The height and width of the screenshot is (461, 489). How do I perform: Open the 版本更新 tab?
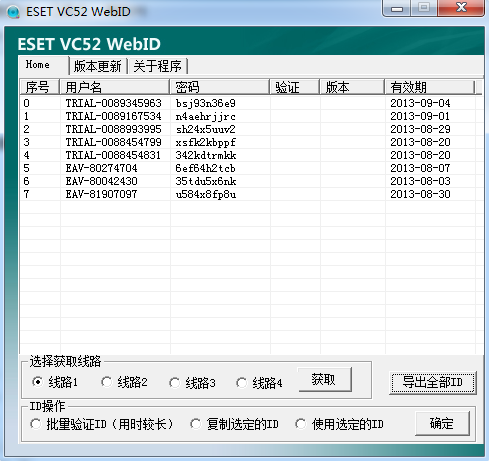click(x=98, y=66)
